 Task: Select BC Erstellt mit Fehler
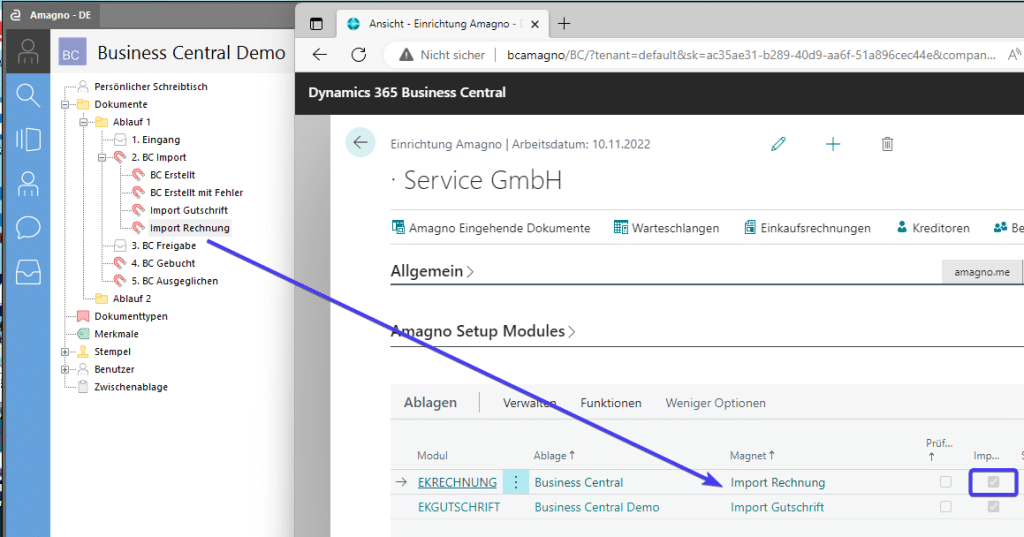196,193
